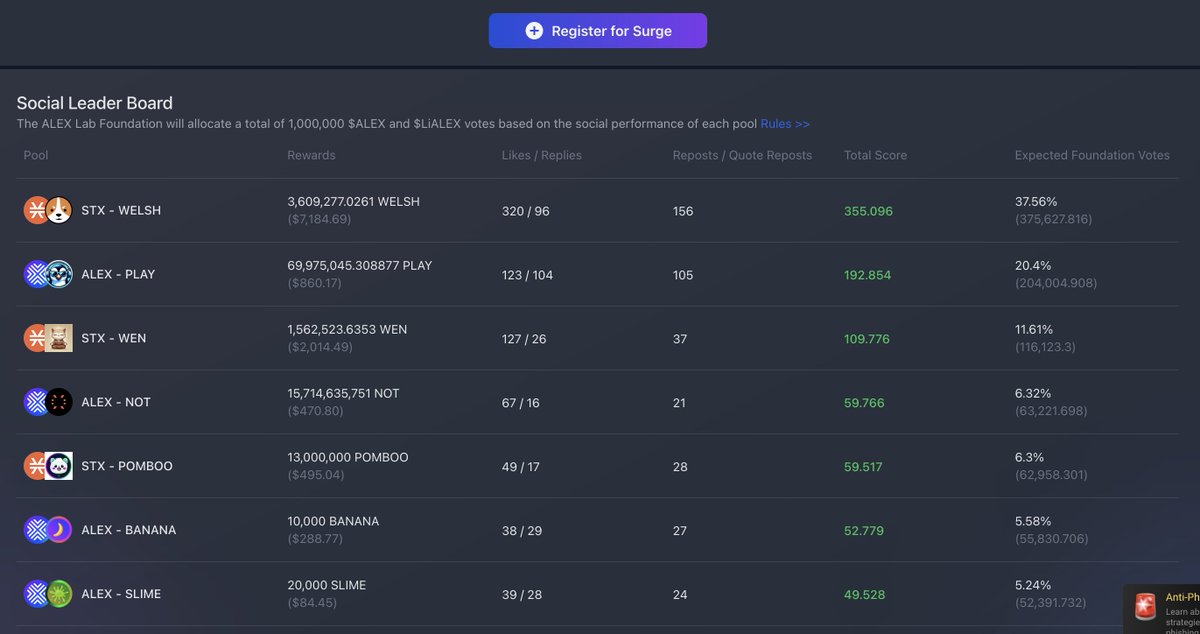The height and width of the screenshot is (634, 1200).
Task: Click the 1,562,523.6353 WEN reward value
Action: coord(347,330)
